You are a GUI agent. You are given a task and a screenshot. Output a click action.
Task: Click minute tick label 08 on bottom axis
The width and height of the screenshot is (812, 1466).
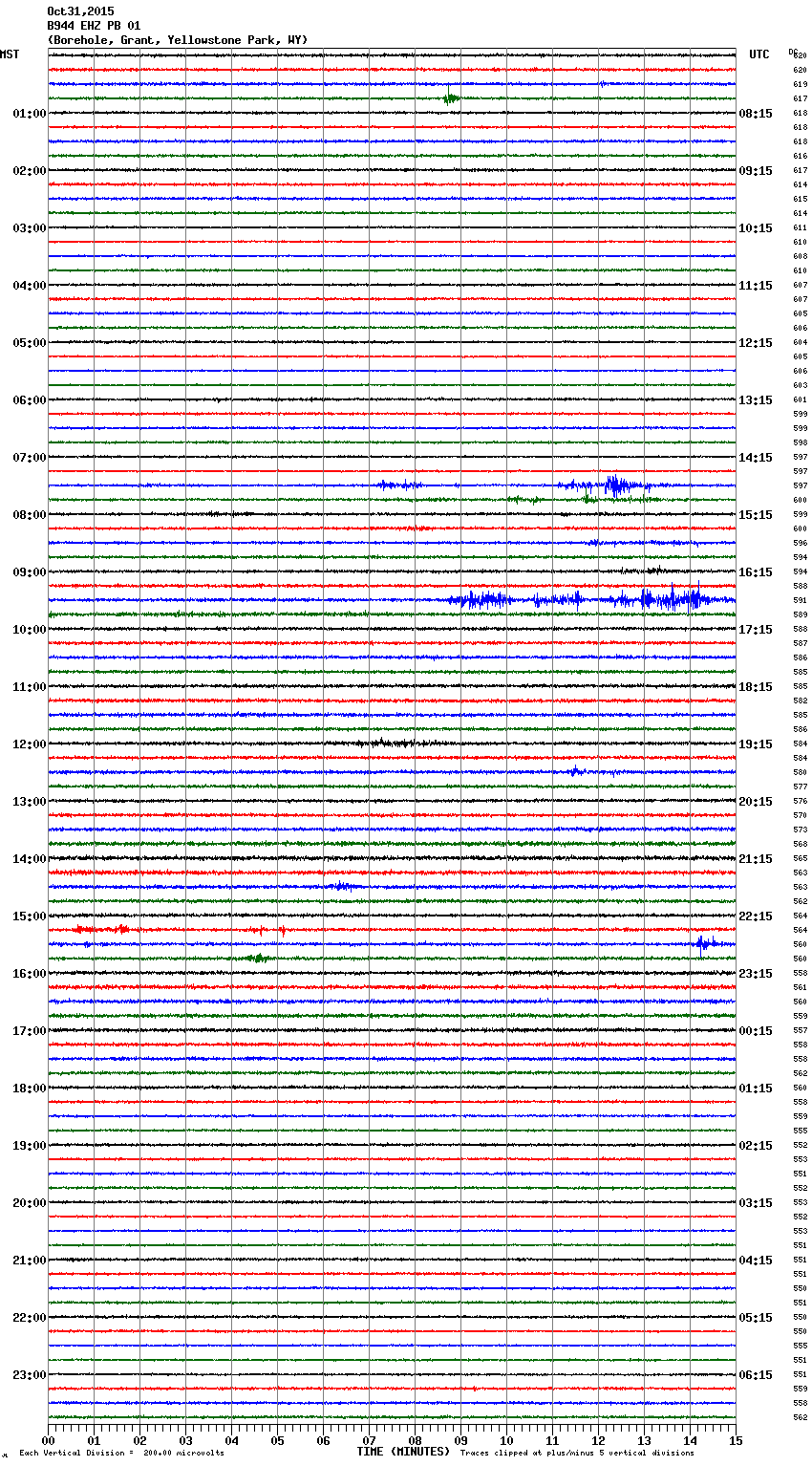[x=415, y=1440]
